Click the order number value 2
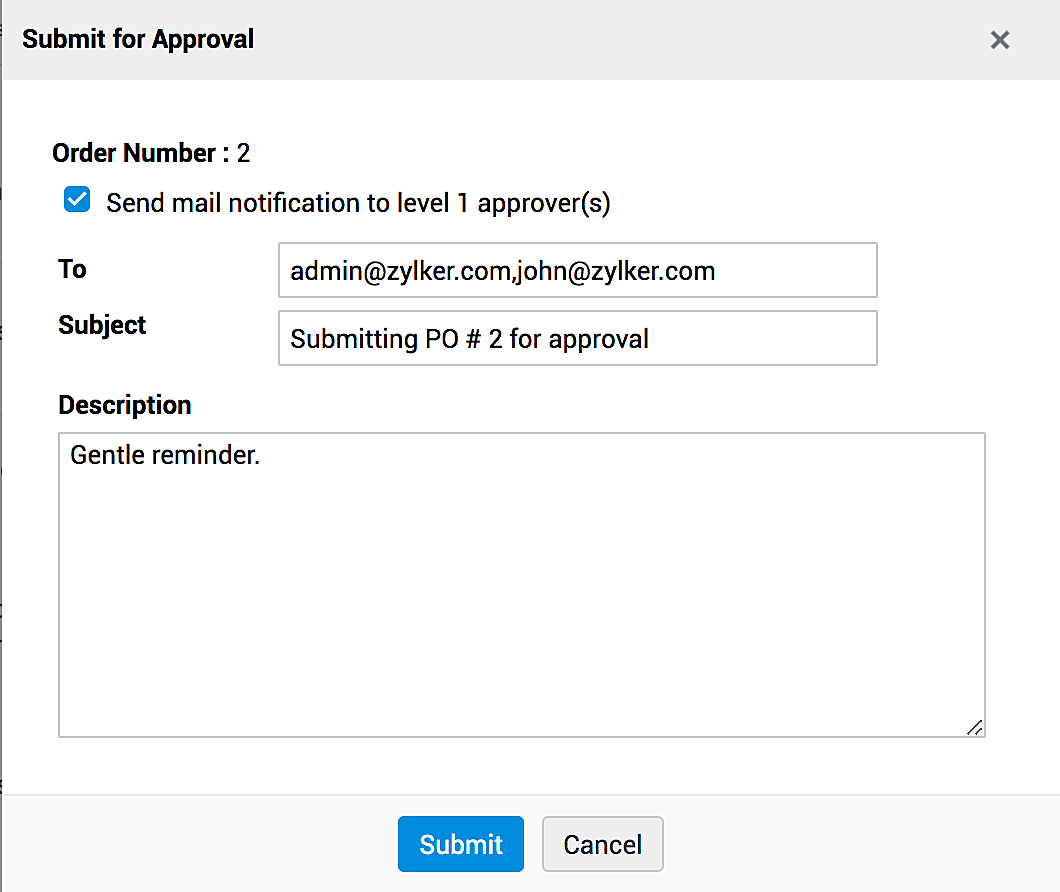1060x892 pixels. tap(243, 153)
